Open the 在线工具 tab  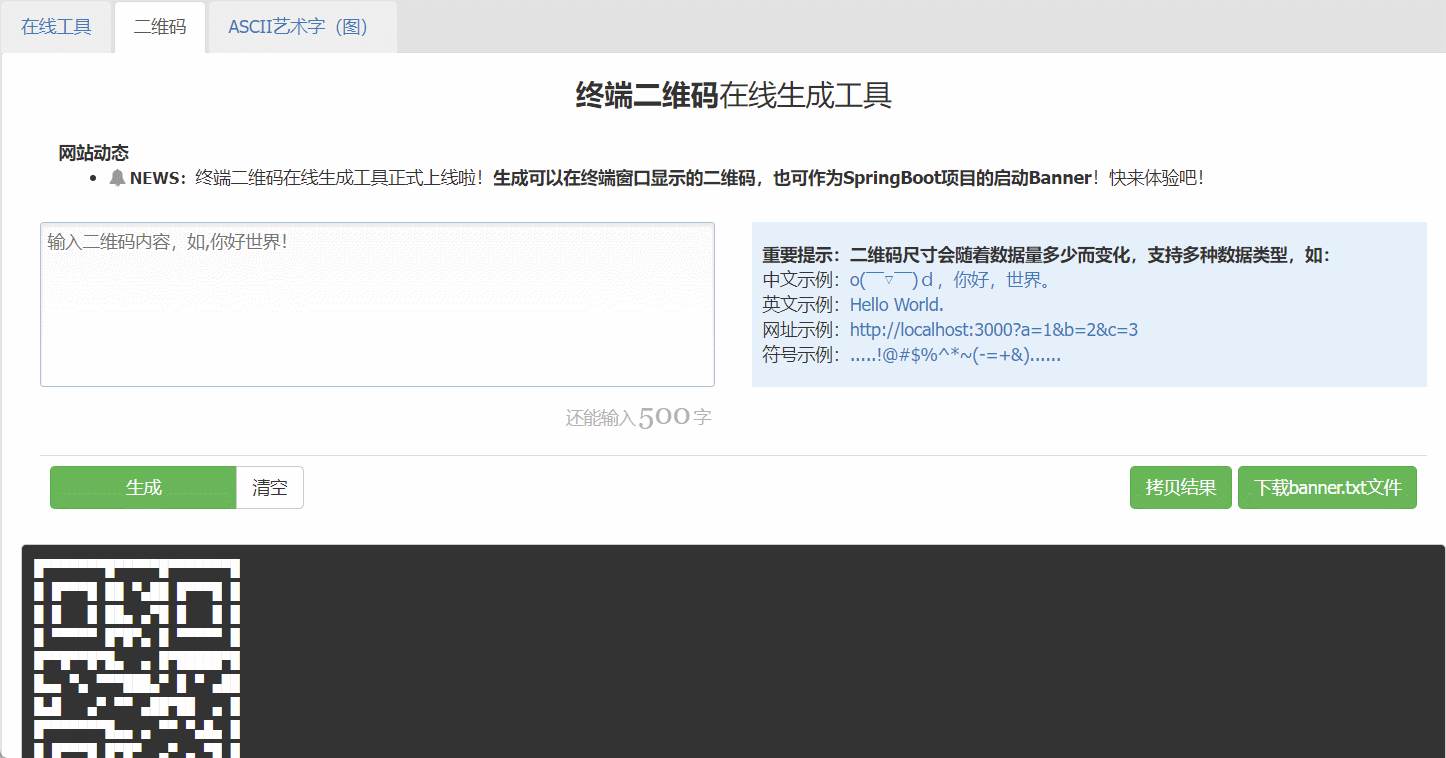(56, 27)
